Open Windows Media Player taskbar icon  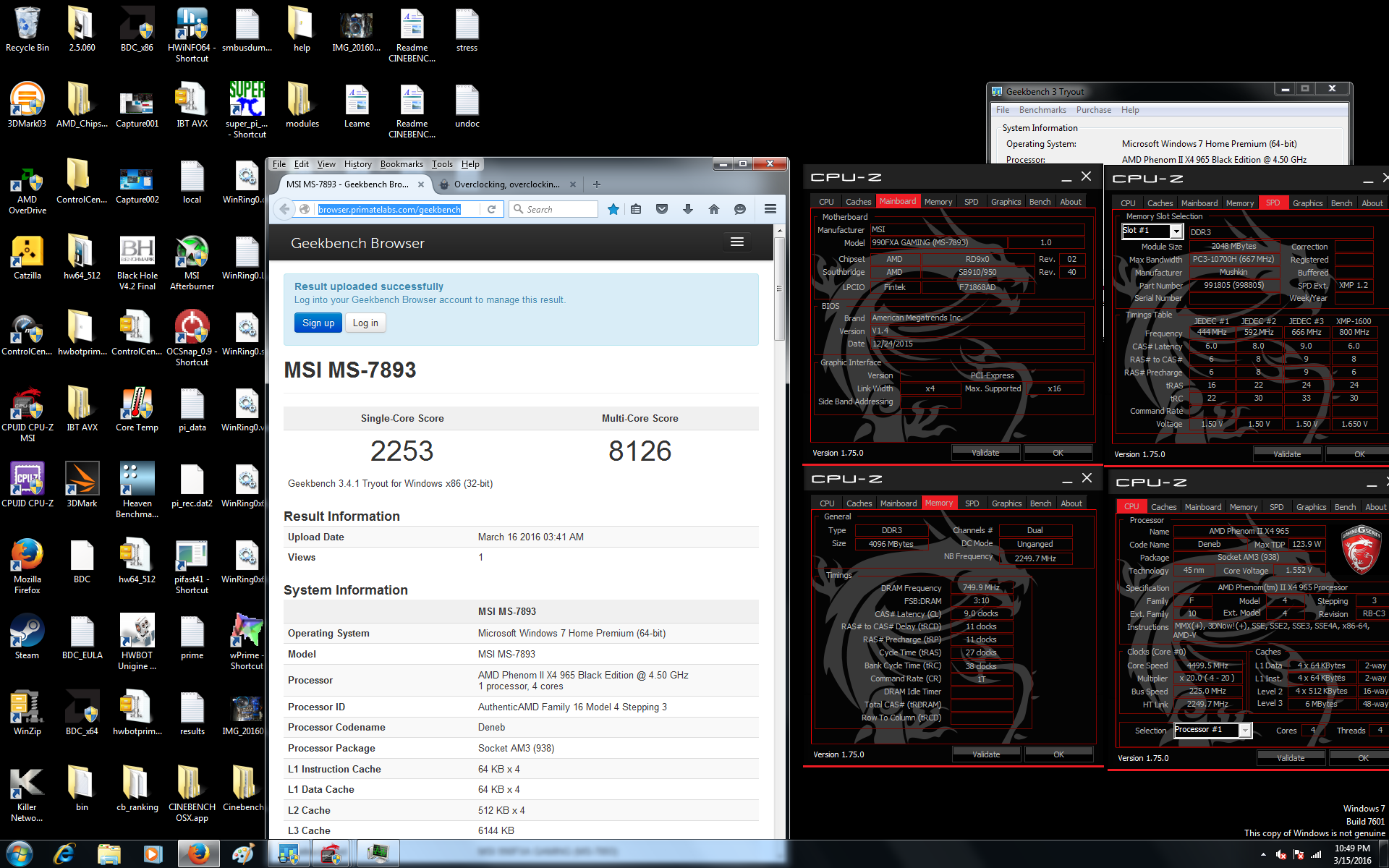(153, 854)
